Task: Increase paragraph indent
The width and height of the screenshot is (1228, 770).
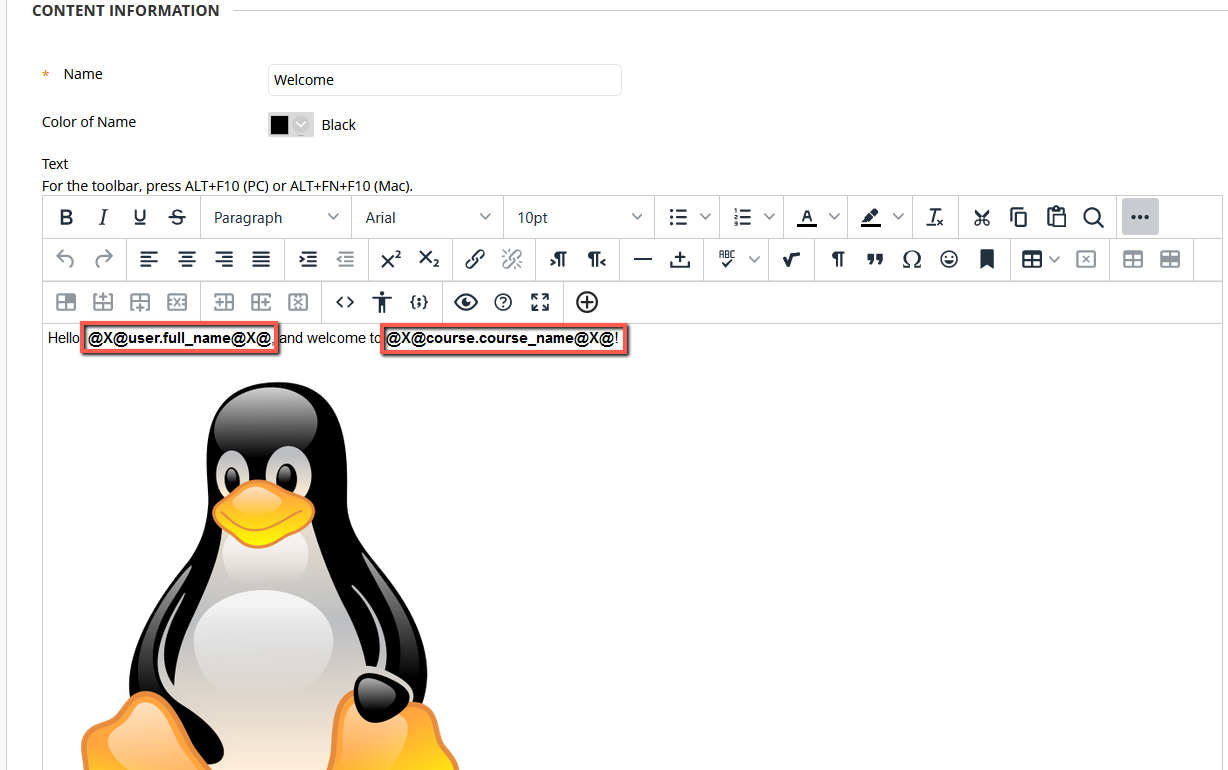Action: pyautogui.click(x=308, y=259)
